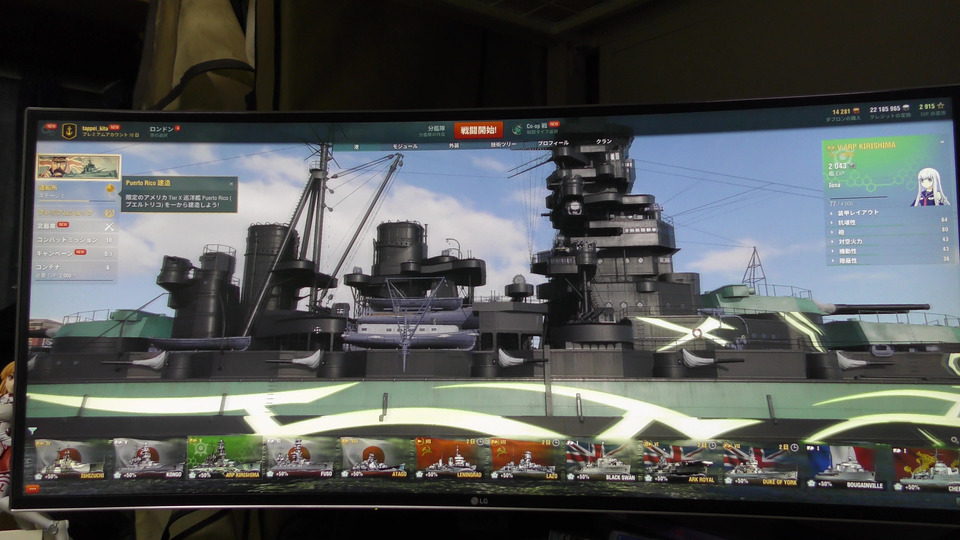960x540 pixels.
Task: Open the コンテナ containers entry
Action: pos(77,269)
